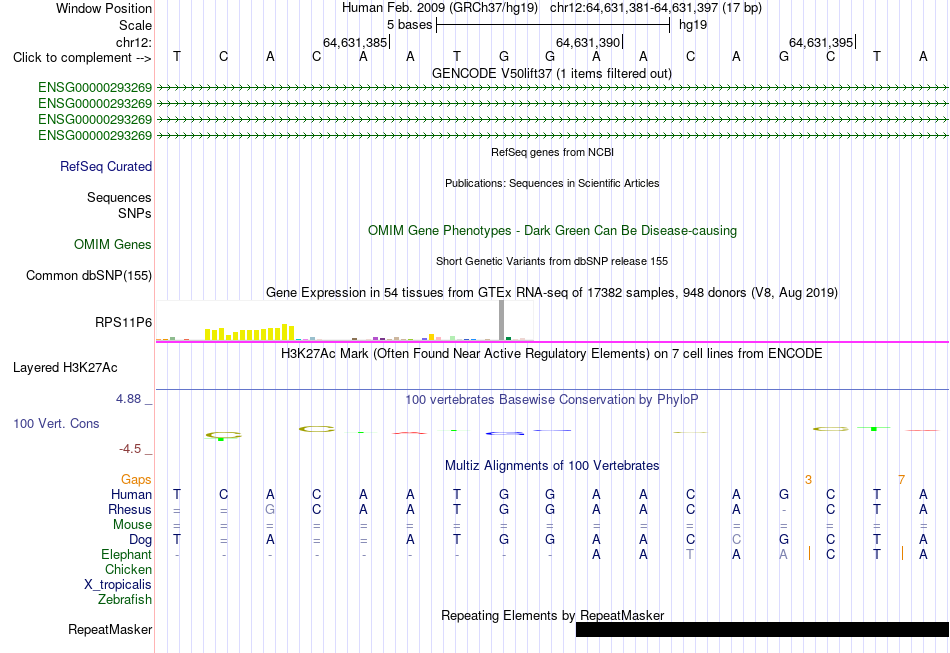The width and height of the screenshot is (950, 653).
Task: Click the 64,631,390 position marker
Action: click(x=589, y=42)
